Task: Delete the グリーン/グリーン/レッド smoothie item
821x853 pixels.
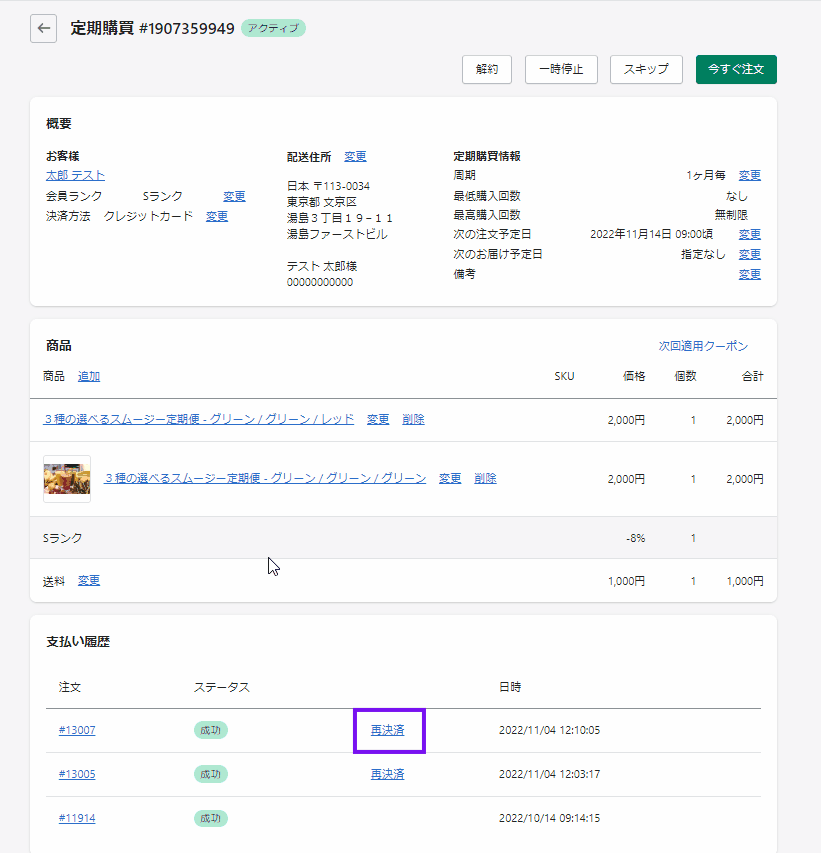Action: click(413, 420)
